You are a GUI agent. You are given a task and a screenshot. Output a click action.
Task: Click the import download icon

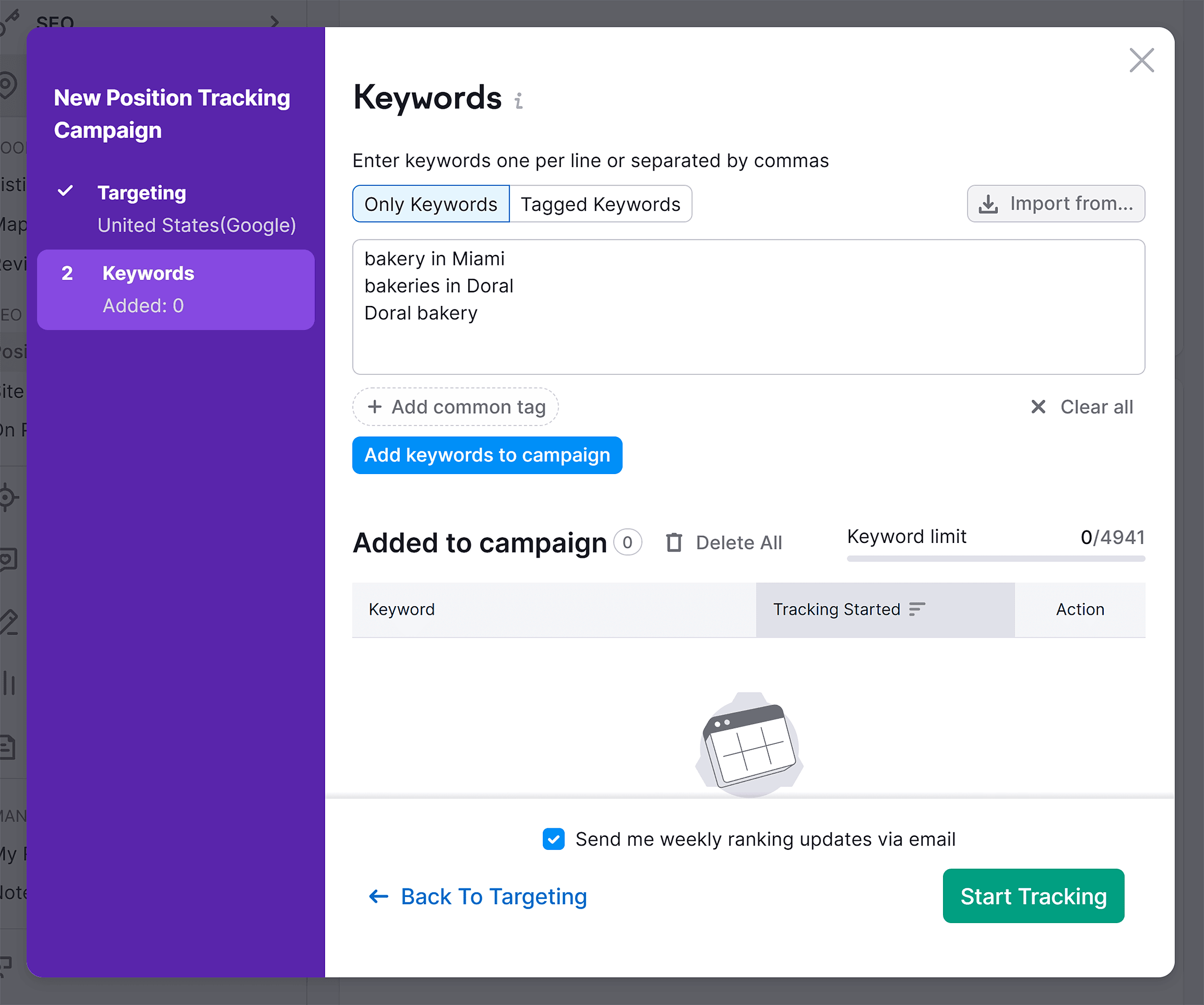pyautogui.click(x=988, y=204)
